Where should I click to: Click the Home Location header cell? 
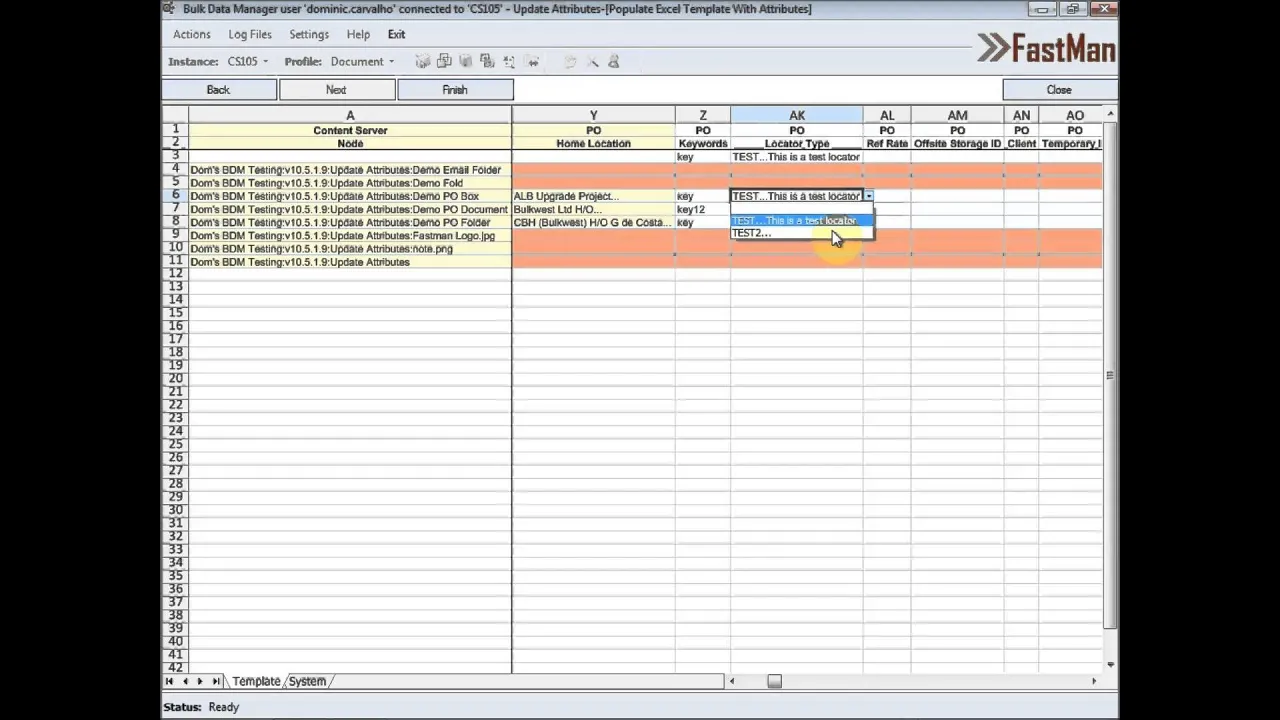coord(593,144)
